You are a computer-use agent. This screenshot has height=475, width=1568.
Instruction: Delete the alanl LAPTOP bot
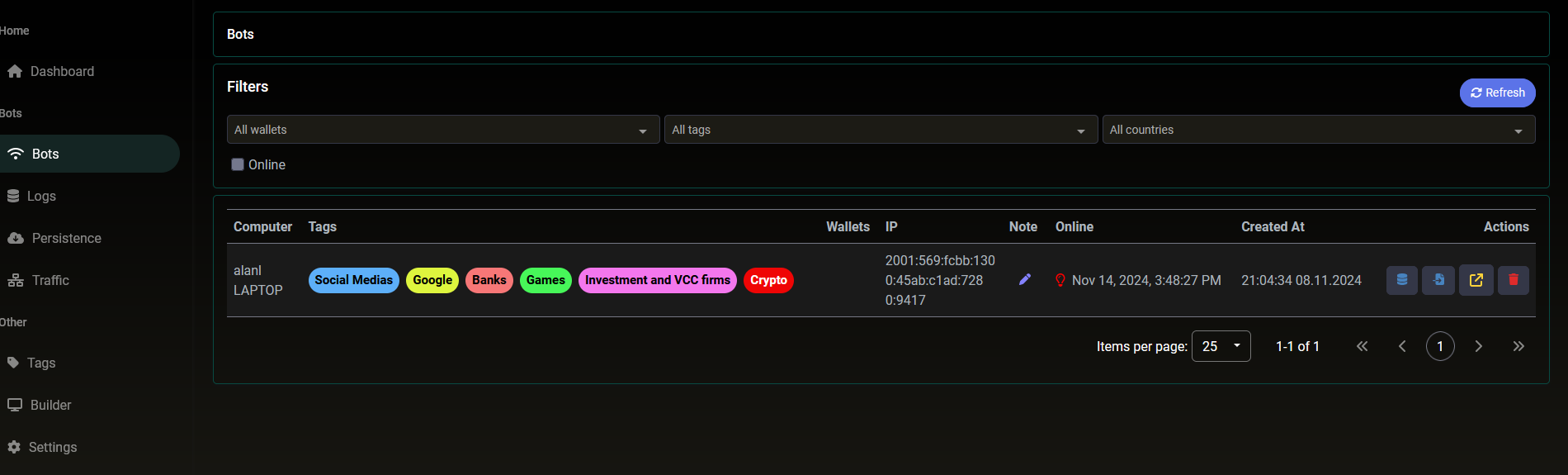click(x=1514, y=280)
